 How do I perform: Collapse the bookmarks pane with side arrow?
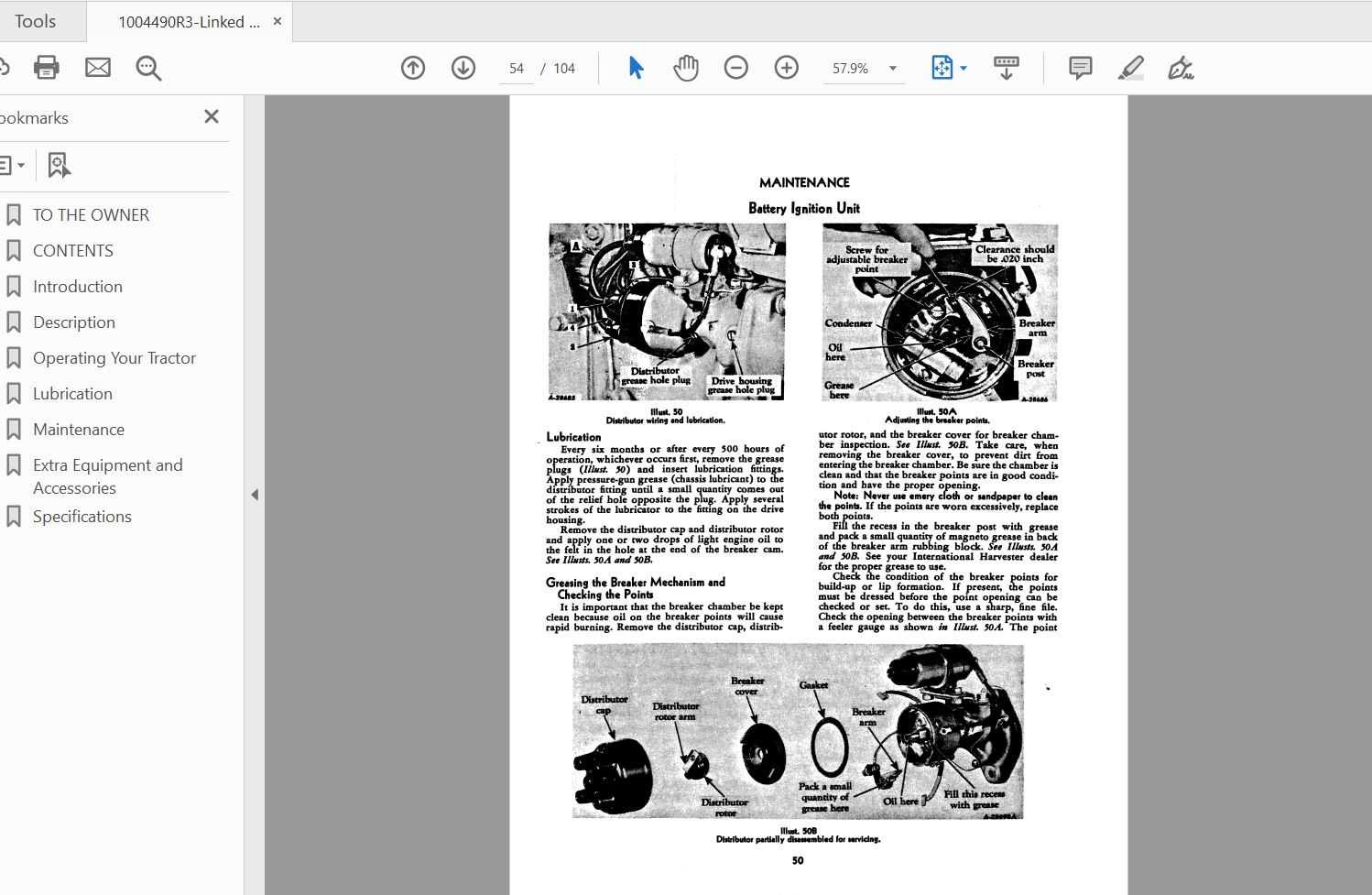coord(255,495)
